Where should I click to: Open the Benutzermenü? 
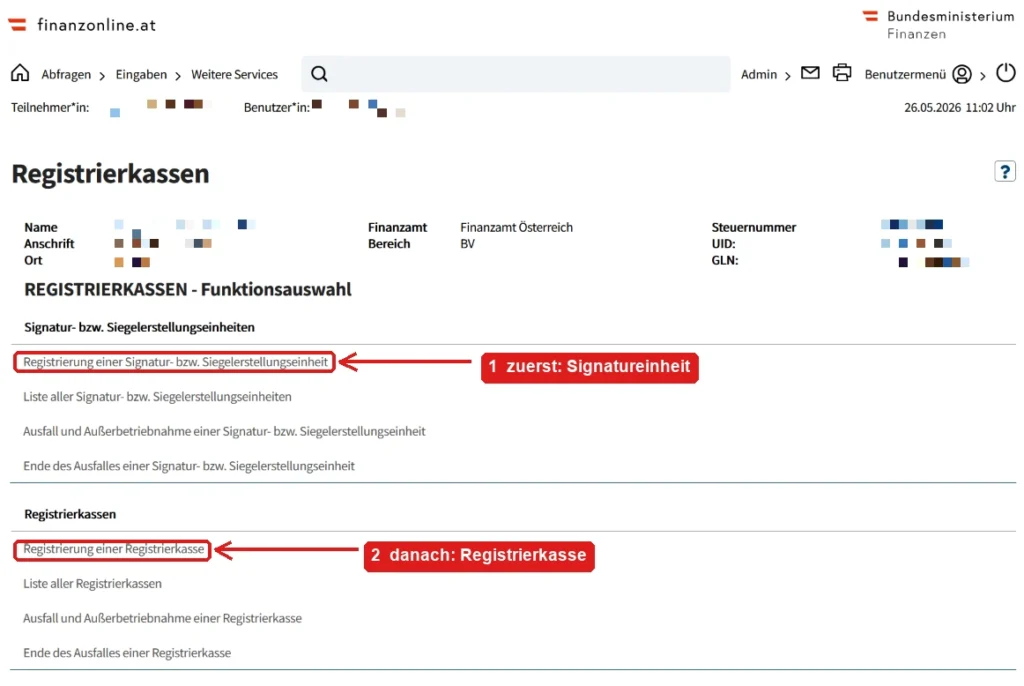click(x=905, y=74)
